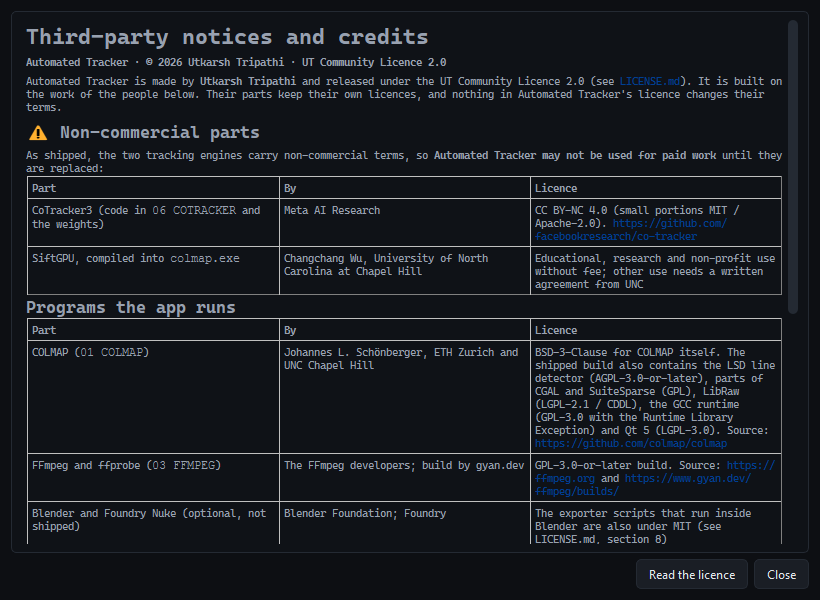Click the 'CoTracker3 (code in 06 COTRACKER' cell
The width and height of the screenshot is (820, 600).
153,222
